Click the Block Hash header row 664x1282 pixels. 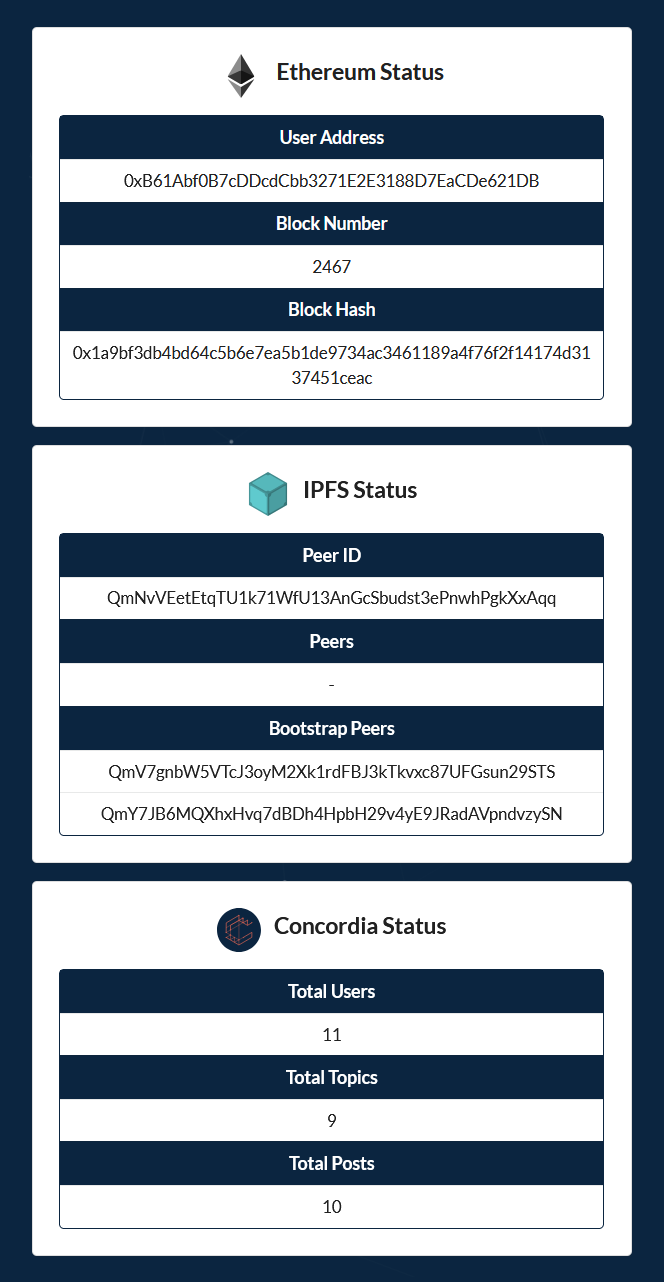(x=332, y=310)
